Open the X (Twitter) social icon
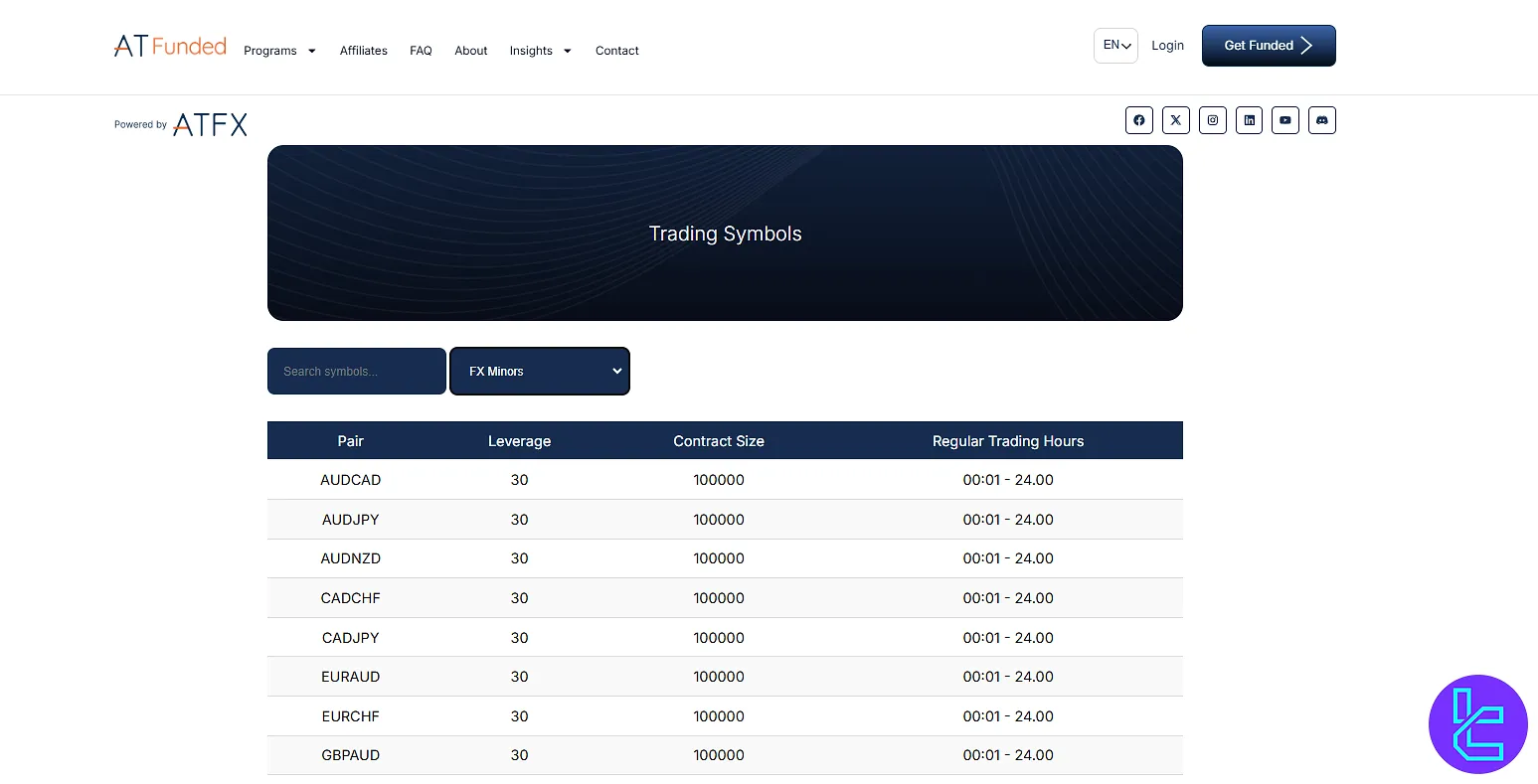1538x784 pixels. point(1176,120)
